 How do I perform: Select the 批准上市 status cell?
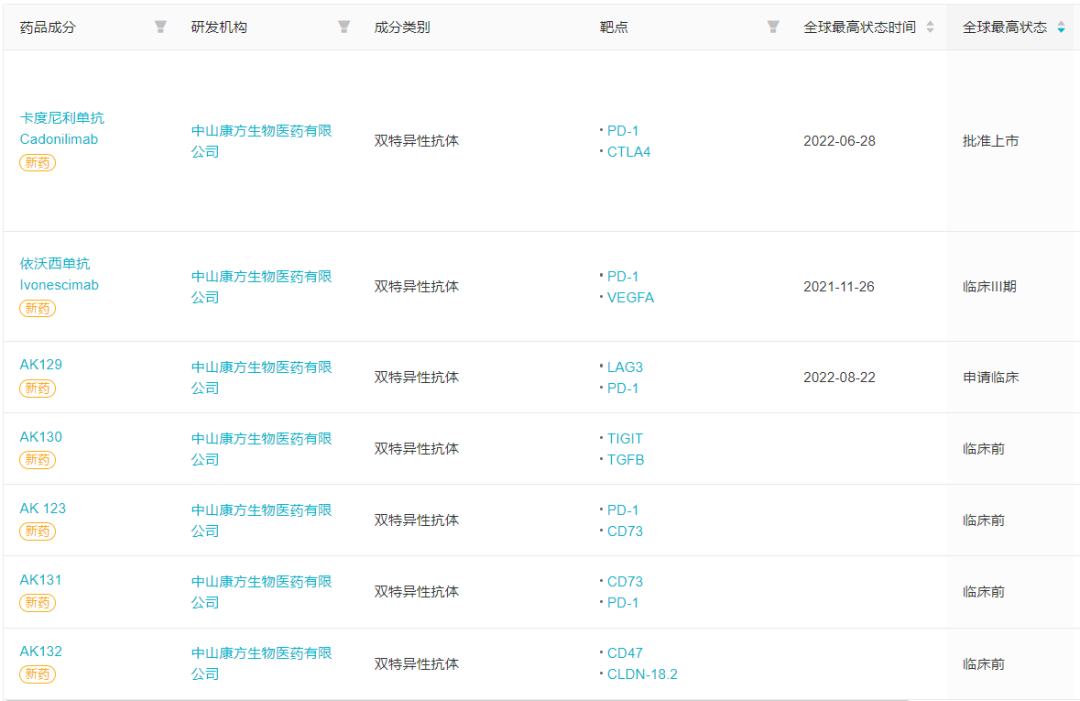(990, 141)
